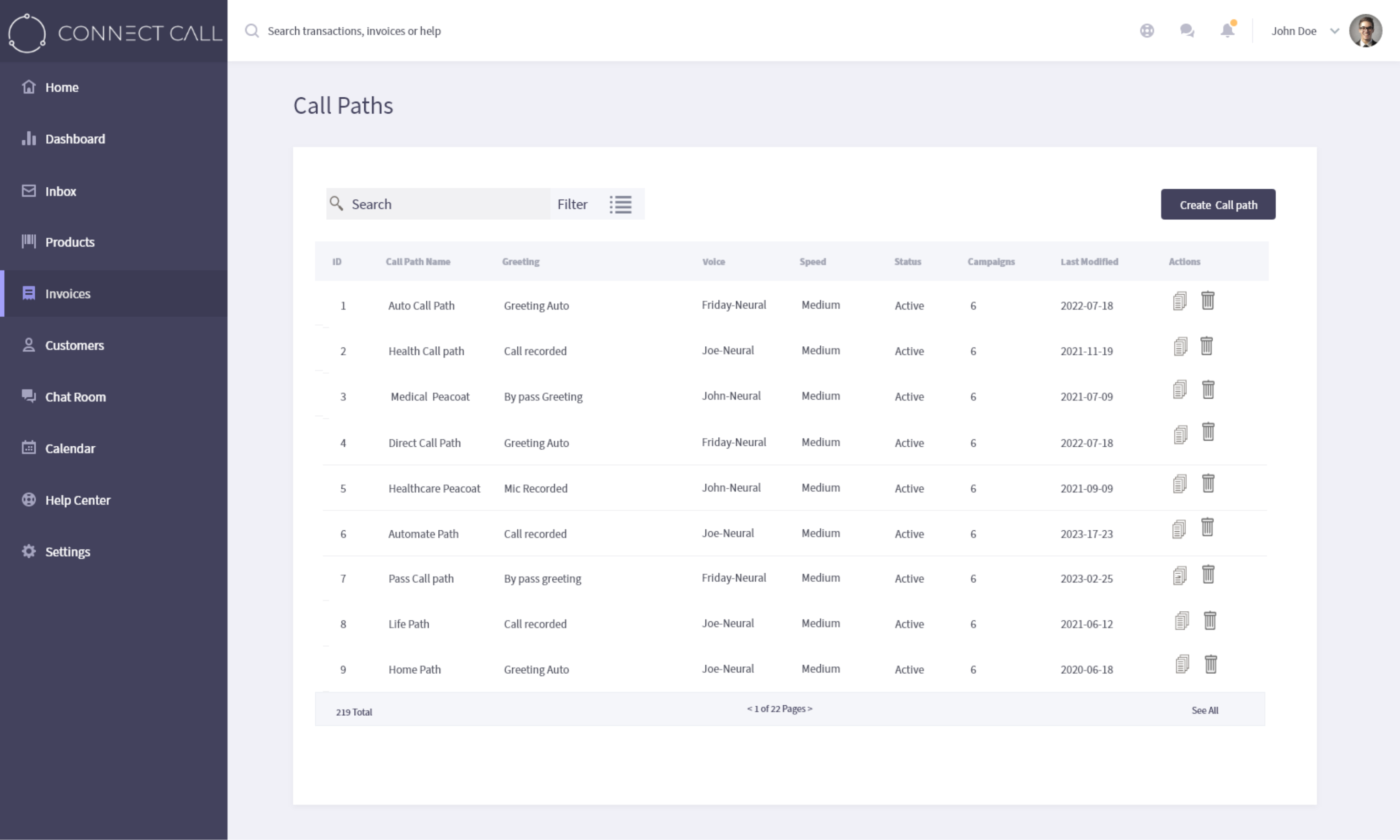
Task: Open Dashboard in sidebar
Action: pos(114,139)
